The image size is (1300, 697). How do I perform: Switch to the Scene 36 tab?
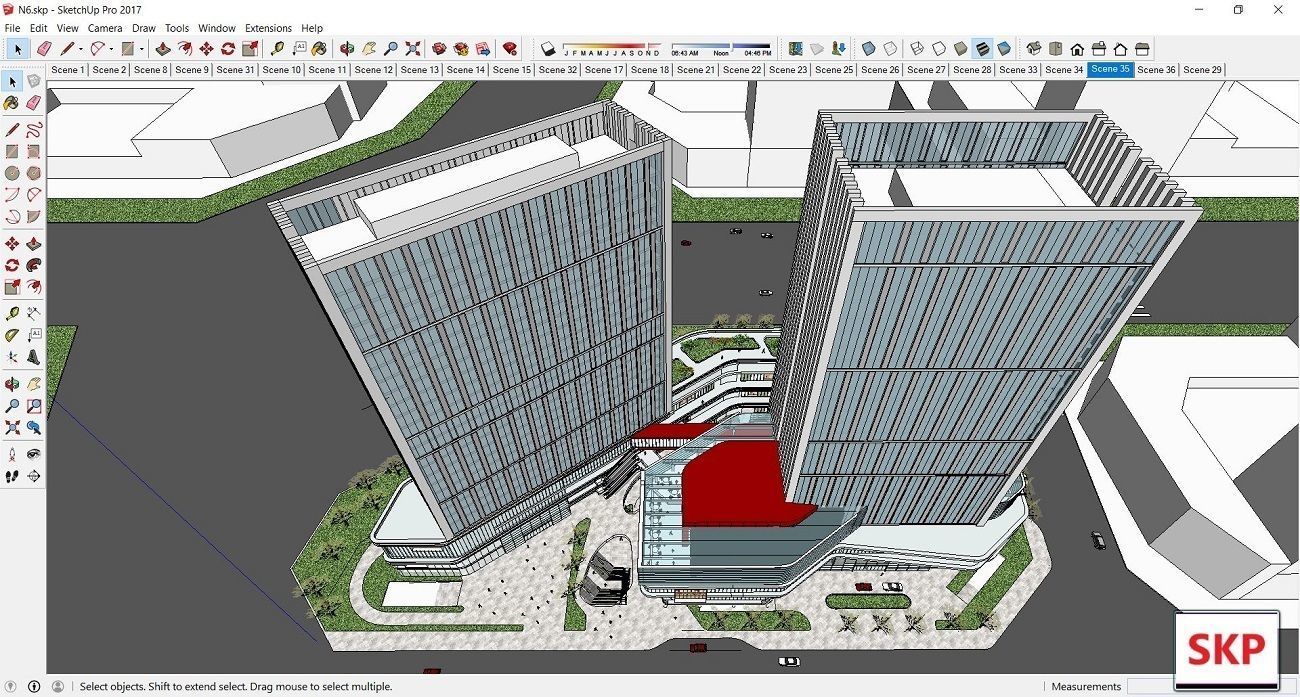1156,70
